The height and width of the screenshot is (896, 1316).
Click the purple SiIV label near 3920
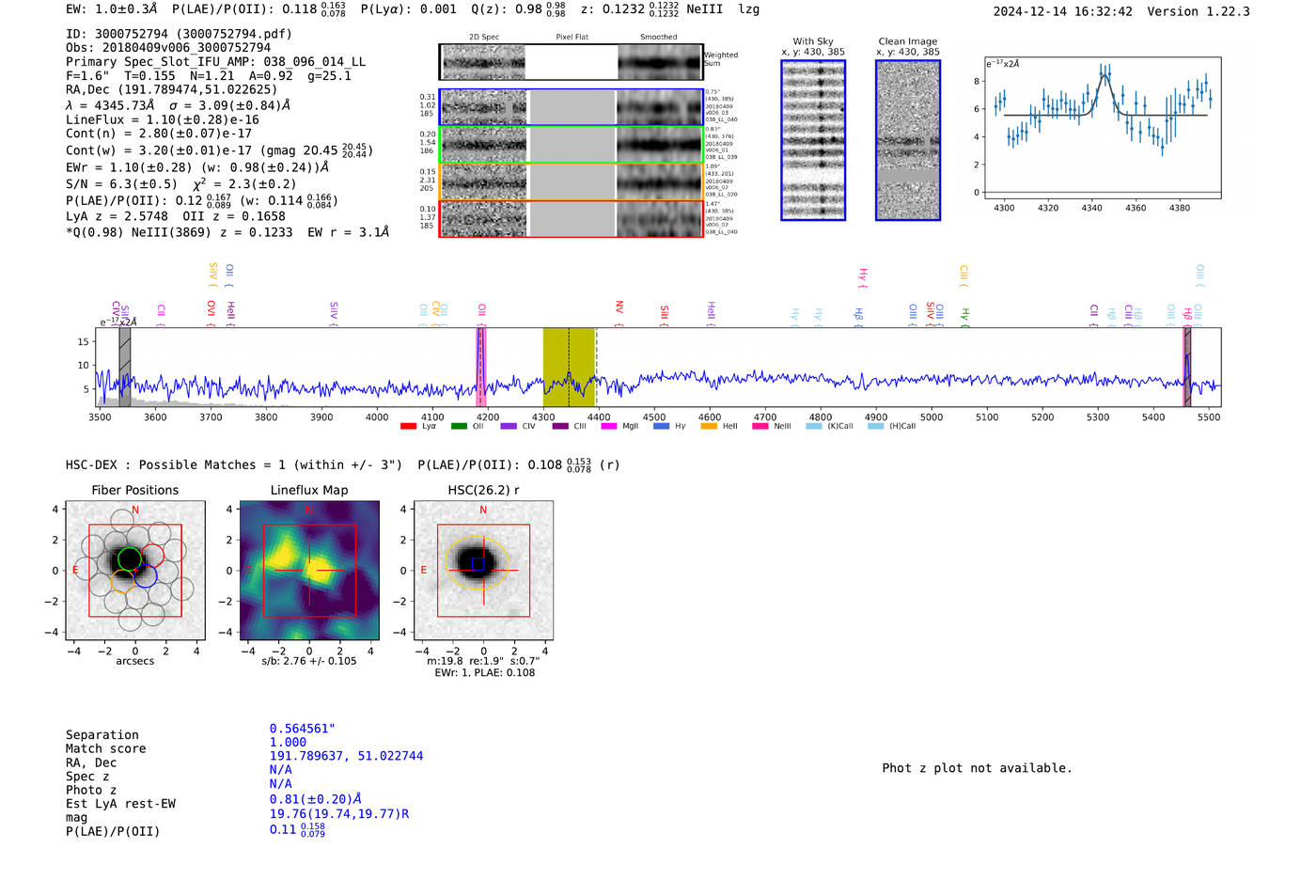point(334,313)
